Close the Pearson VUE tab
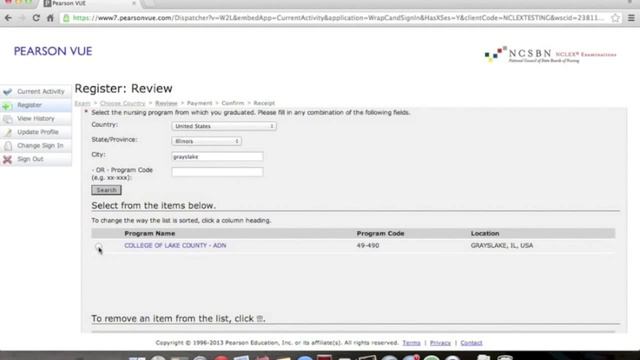 [x=133, y=3]
